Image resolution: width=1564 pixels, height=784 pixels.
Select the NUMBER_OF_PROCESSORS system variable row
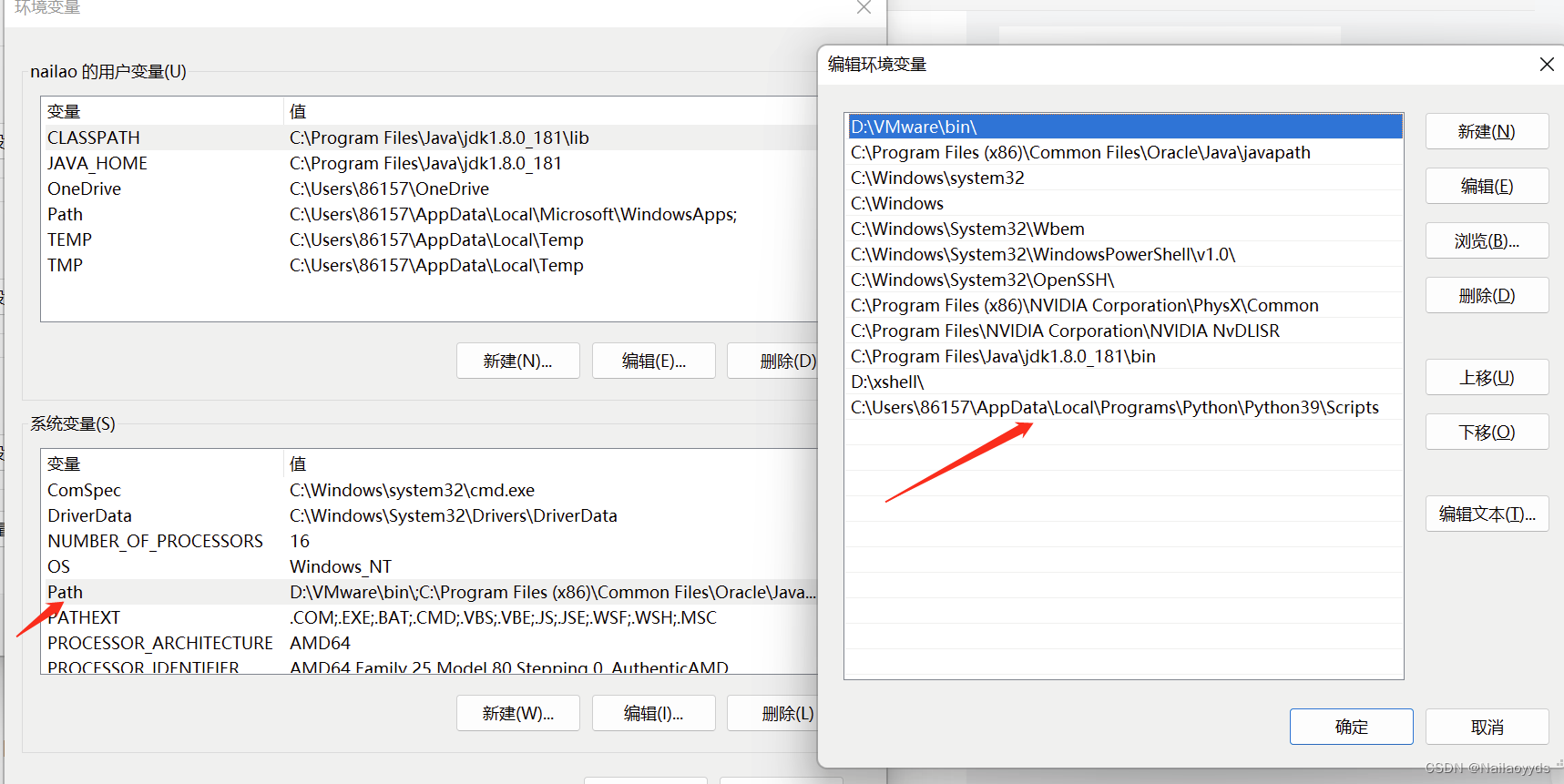[x=430, y=541]
